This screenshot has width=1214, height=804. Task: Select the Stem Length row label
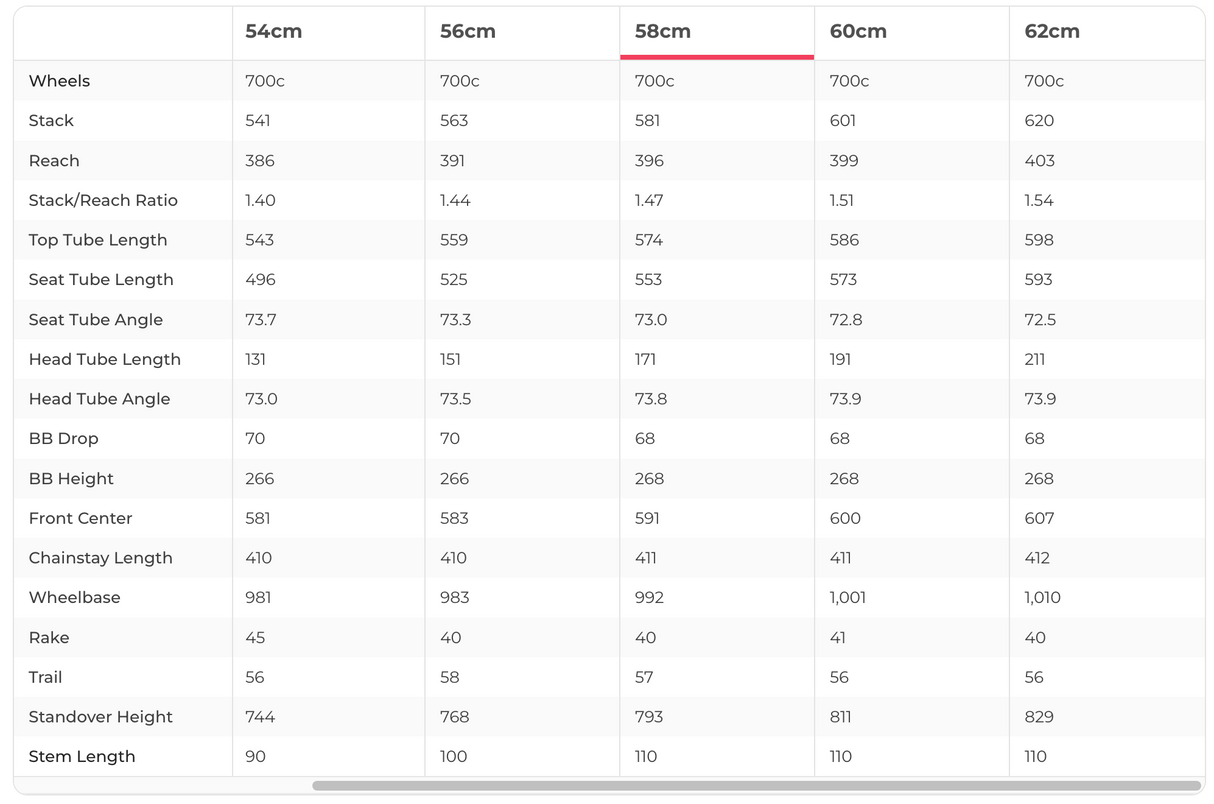81,757
